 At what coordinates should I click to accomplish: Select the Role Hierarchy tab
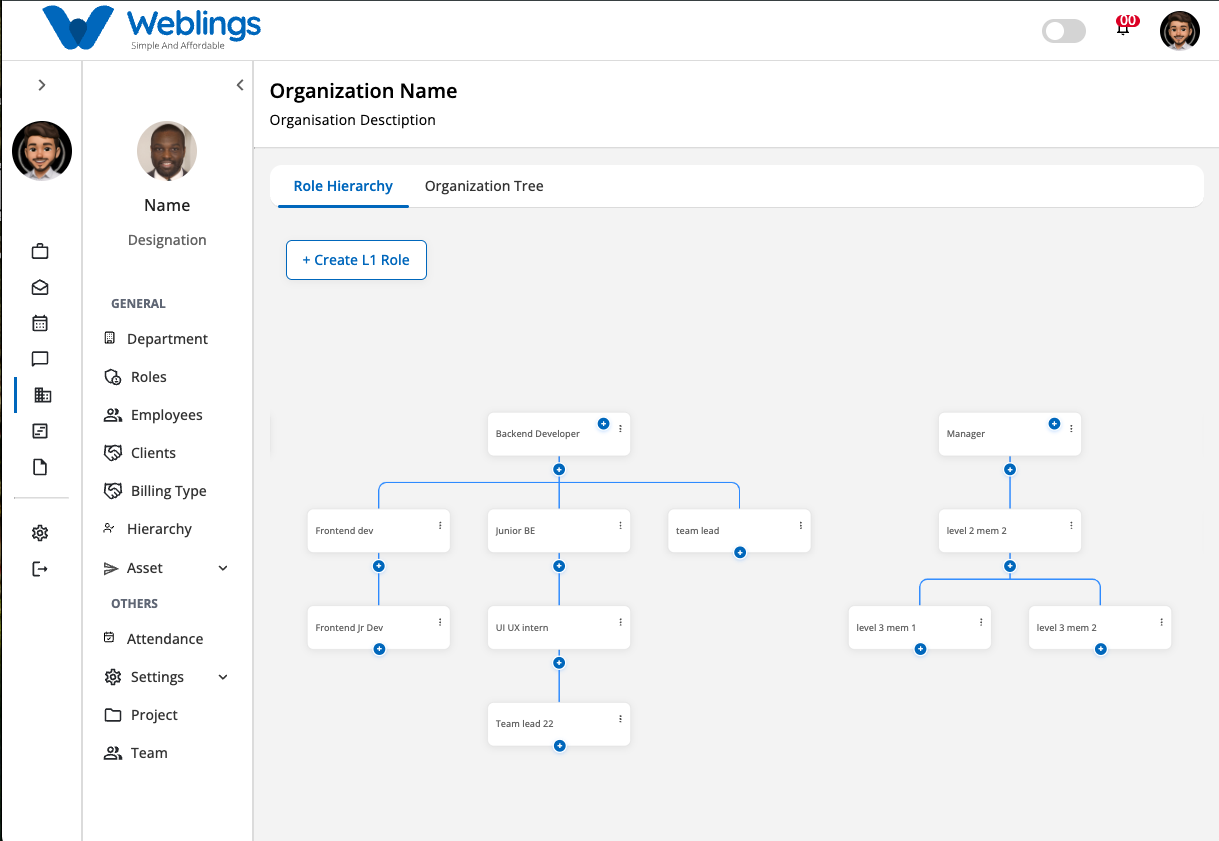pyautogui.click(x=343, y=186)
